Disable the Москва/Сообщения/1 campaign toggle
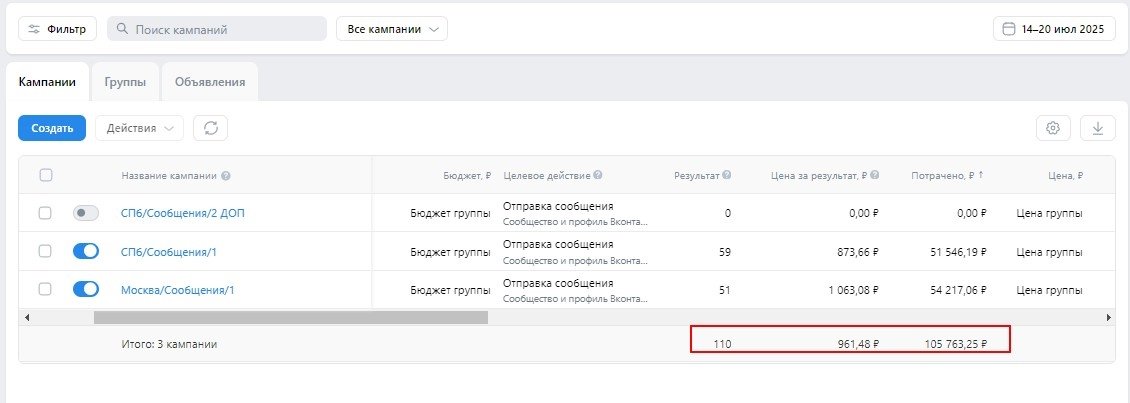This screenshot has height=403, width=1130. (x=86, y=289)
